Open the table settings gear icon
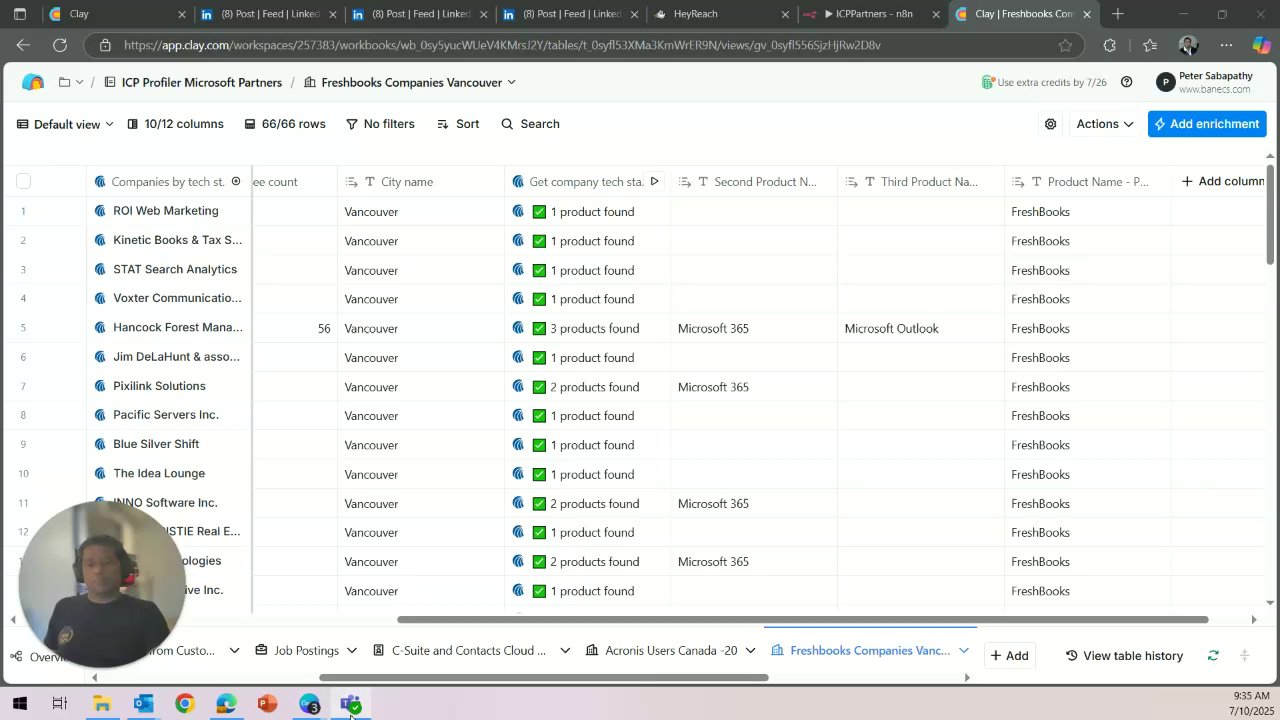The width and height of the screenshot is (1280, 720). point(1050,124)
